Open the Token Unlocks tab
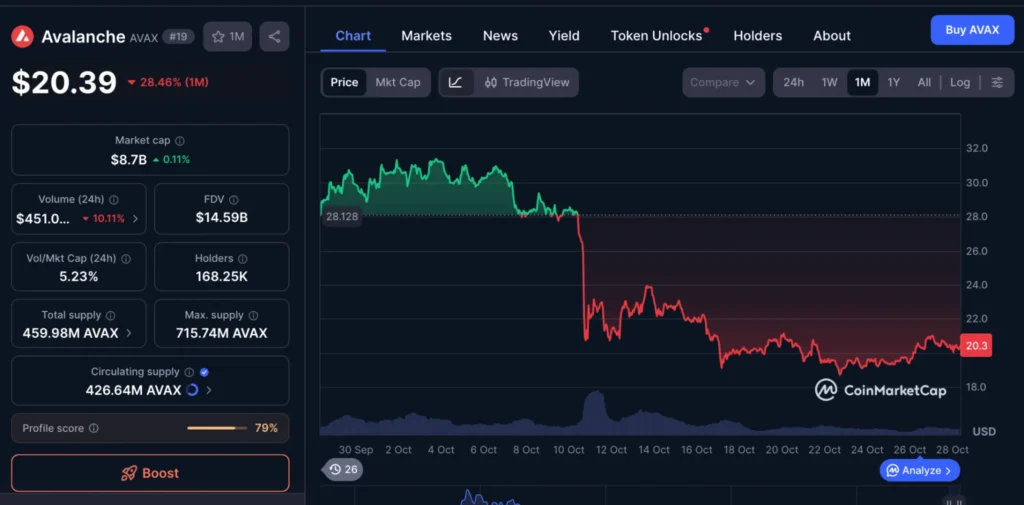 (x=657, y=36)
